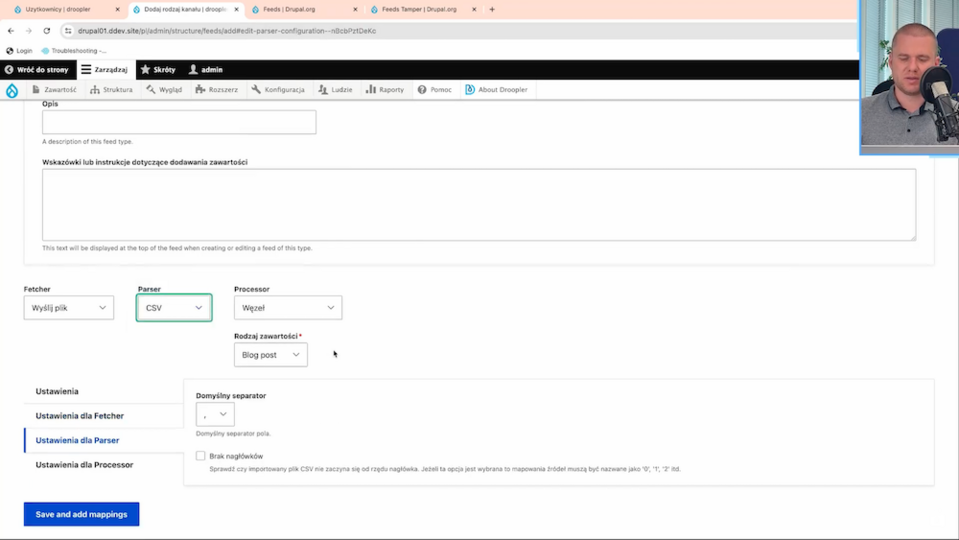The image size is (959, 540).
Task: Click the browser forward arrow
Action: 29,31
